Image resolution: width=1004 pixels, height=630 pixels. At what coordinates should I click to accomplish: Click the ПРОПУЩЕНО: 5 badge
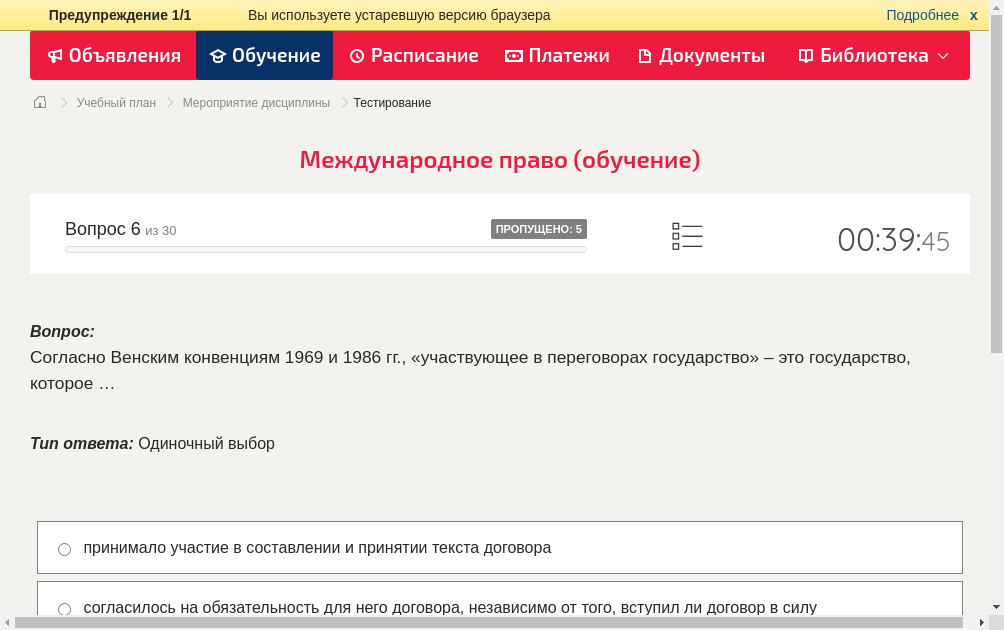(539, 228)
